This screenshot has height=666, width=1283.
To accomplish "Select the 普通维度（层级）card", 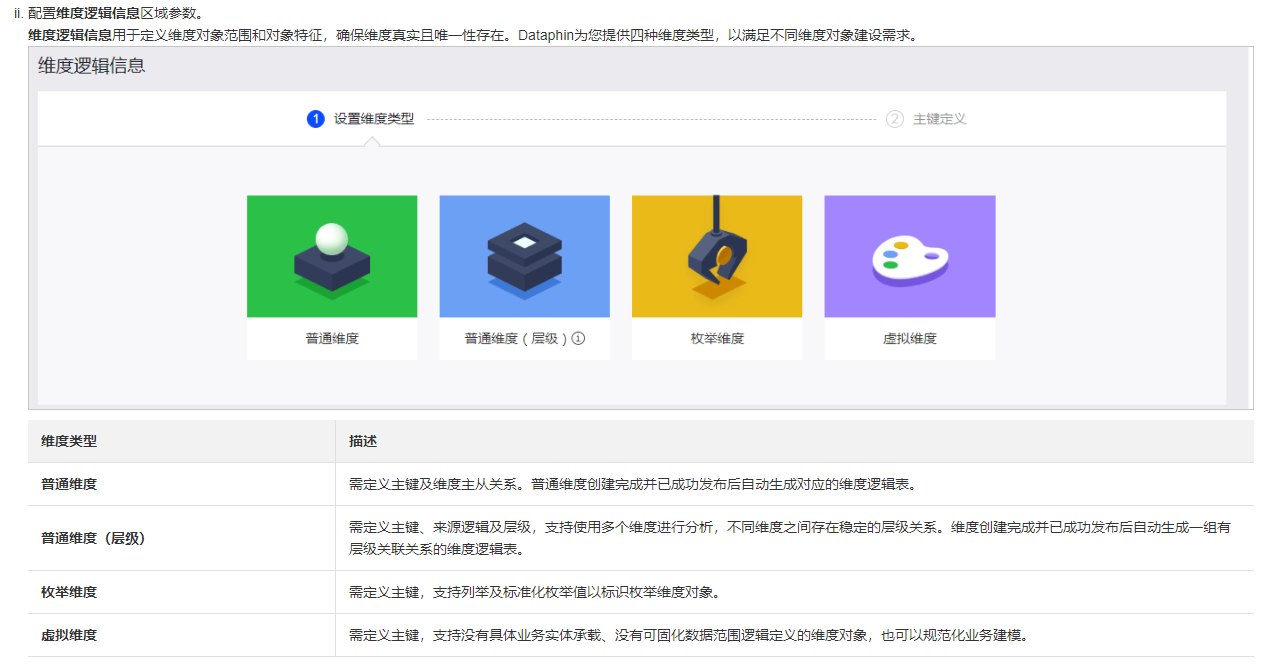I will tap(524, 275).
